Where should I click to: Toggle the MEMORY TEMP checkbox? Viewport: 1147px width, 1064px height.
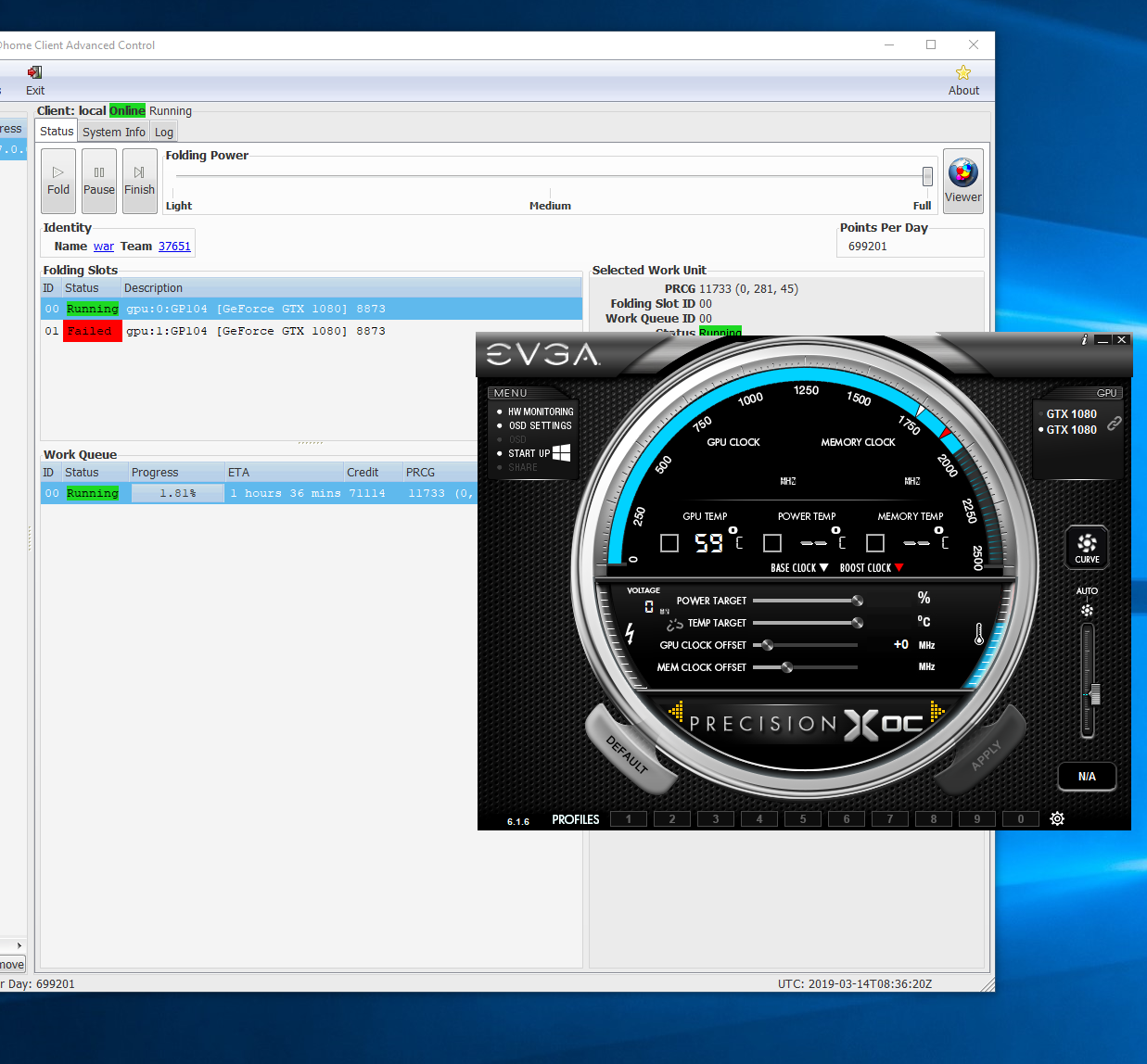pos(875,543)
